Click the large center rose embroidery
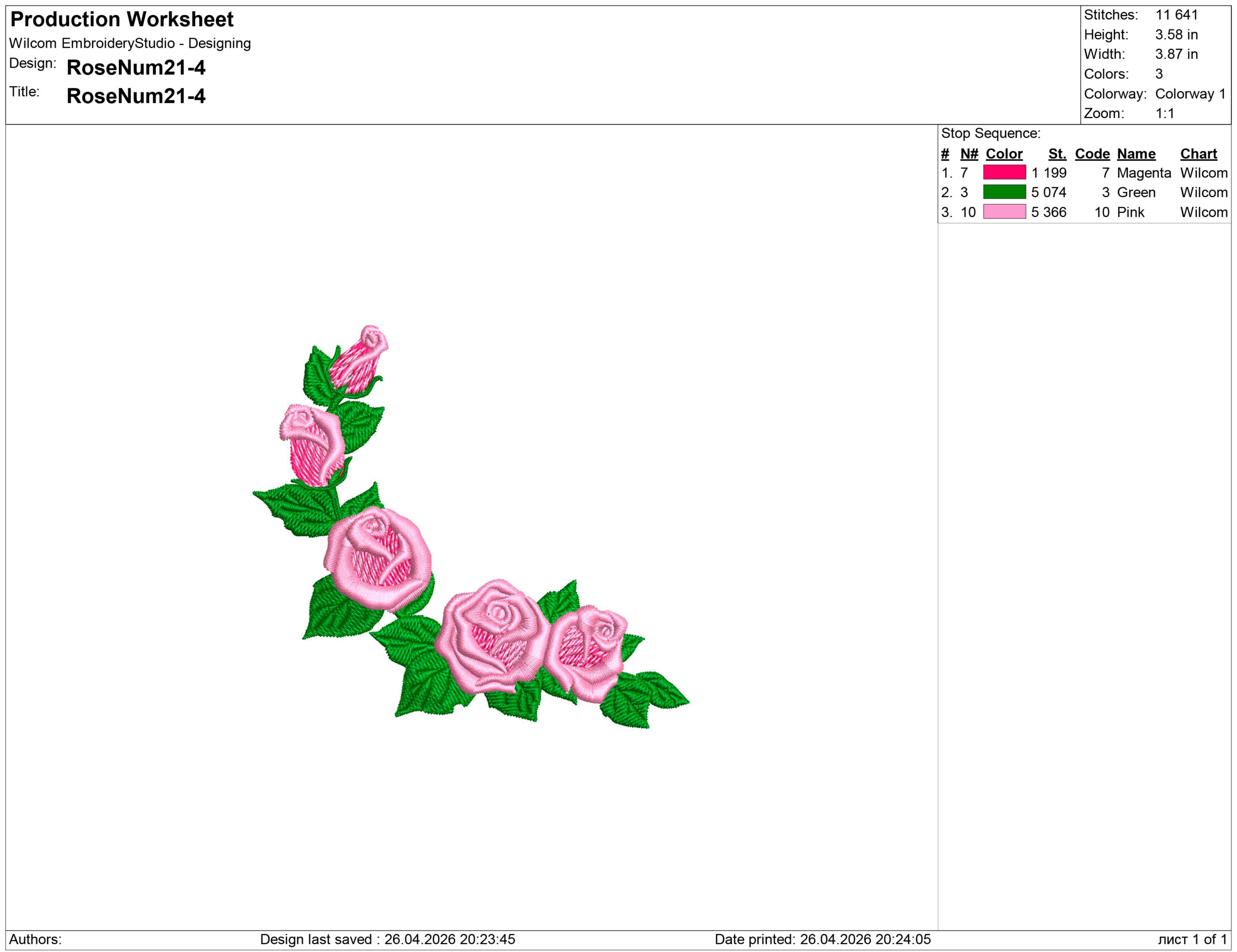The image size is (1237, 952). [x=494, y=635]
